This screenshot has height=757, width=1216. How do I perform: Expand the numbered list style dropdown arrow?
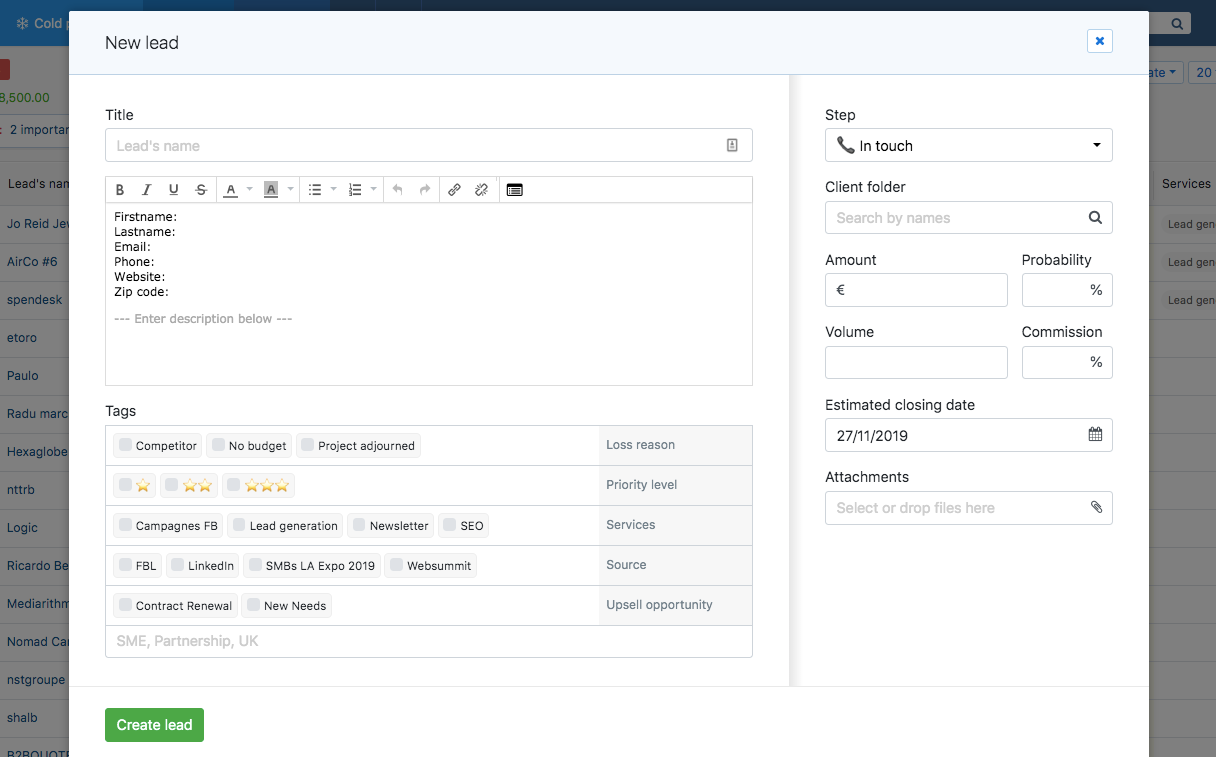click(x=373, y=190)
